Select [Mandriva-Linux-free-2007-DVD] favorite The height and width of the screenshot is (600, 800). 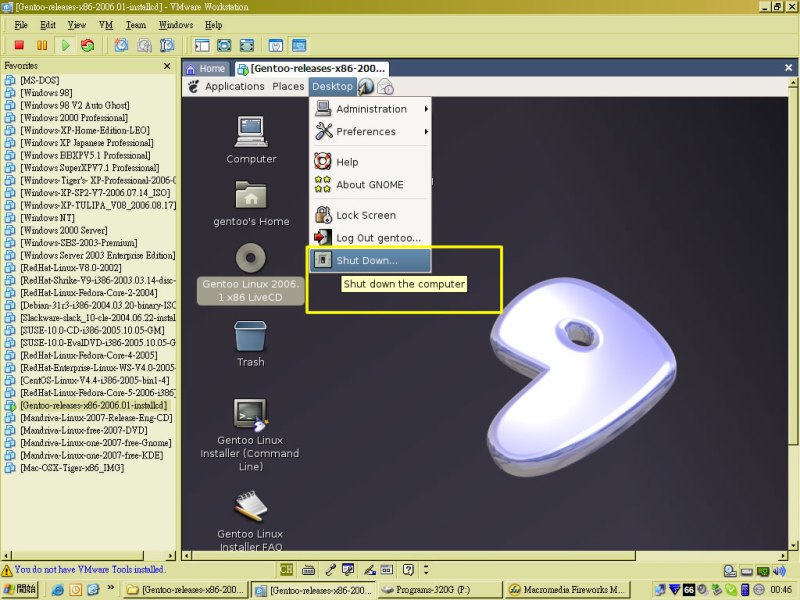pyautogui.click(x=84, y=430)
